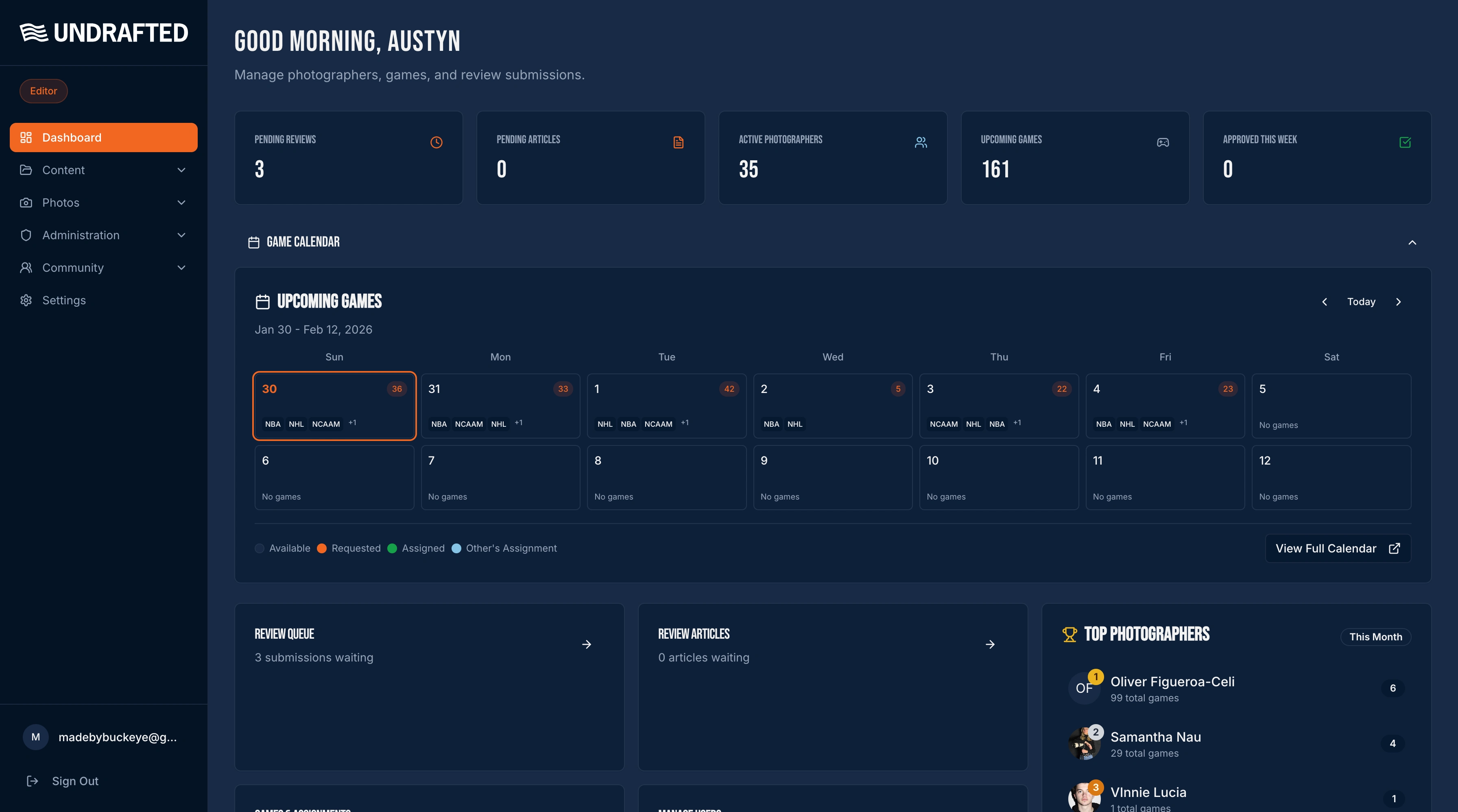Select the January 30 calendar day cell
The width and height of the screenshot is (1458, 812).
(x=334, y=405)
